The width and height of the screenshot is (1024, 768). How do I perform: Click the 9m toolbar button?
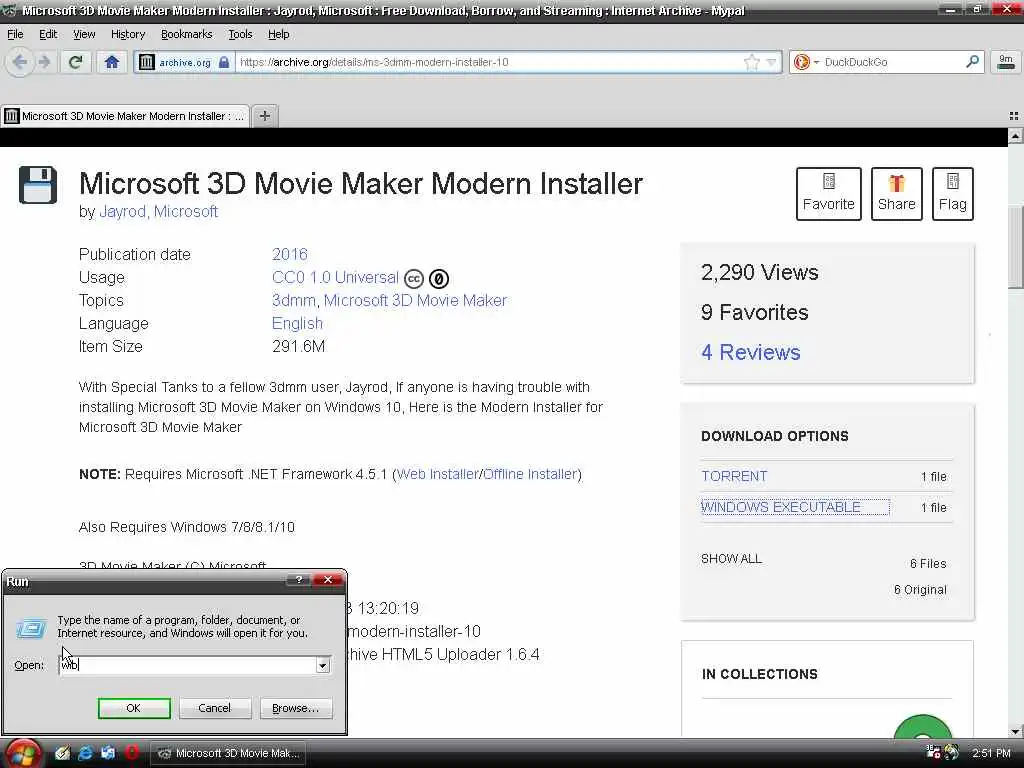(1006, 62)
